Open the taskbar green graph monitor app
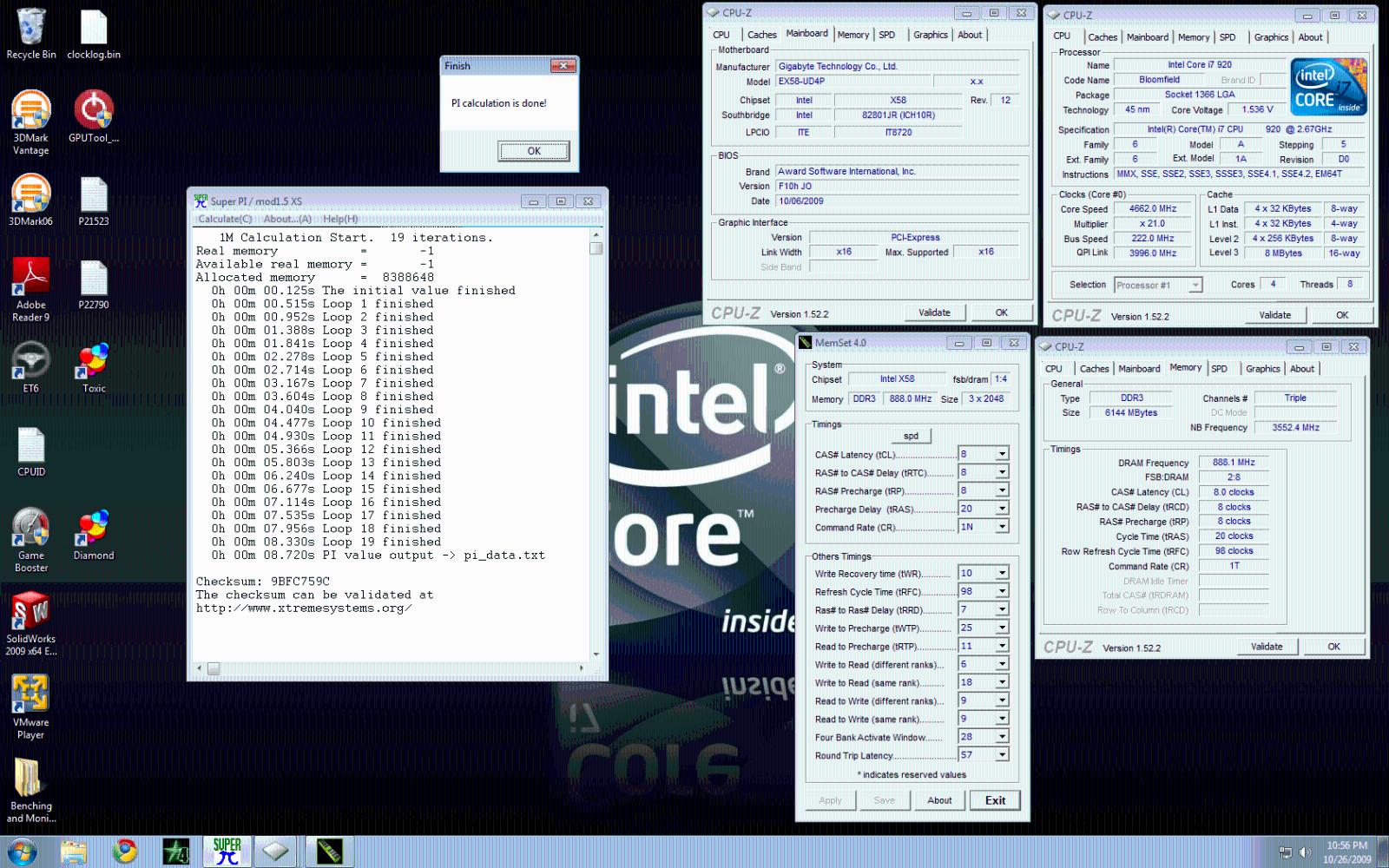This screenshot has width=1389, height=868. (x=176, y=852)
